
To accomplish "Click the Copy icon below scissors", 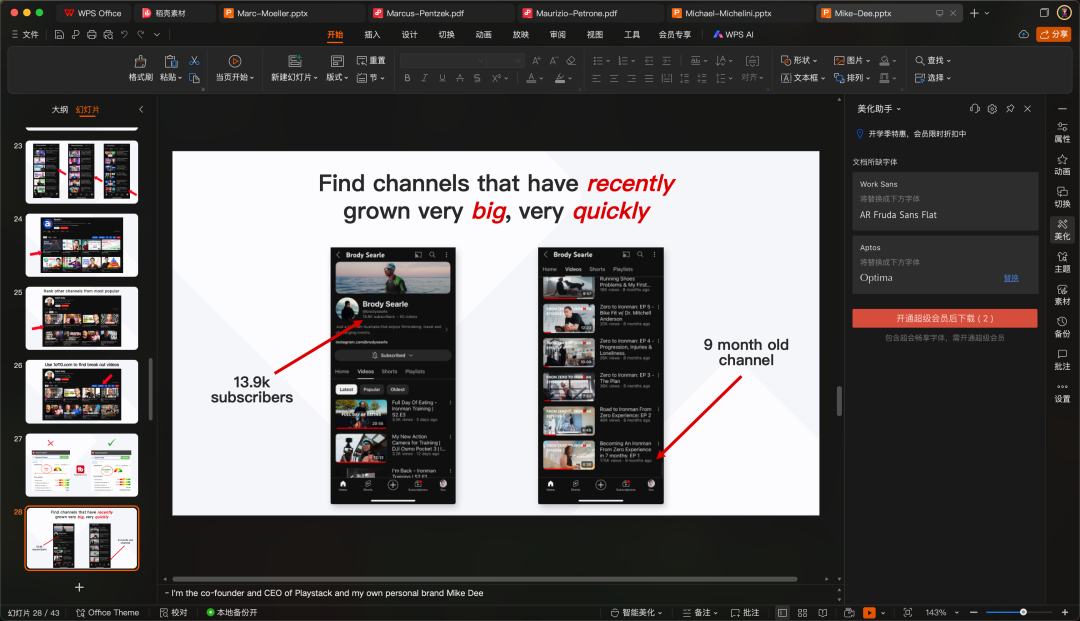I will point(194,78).
